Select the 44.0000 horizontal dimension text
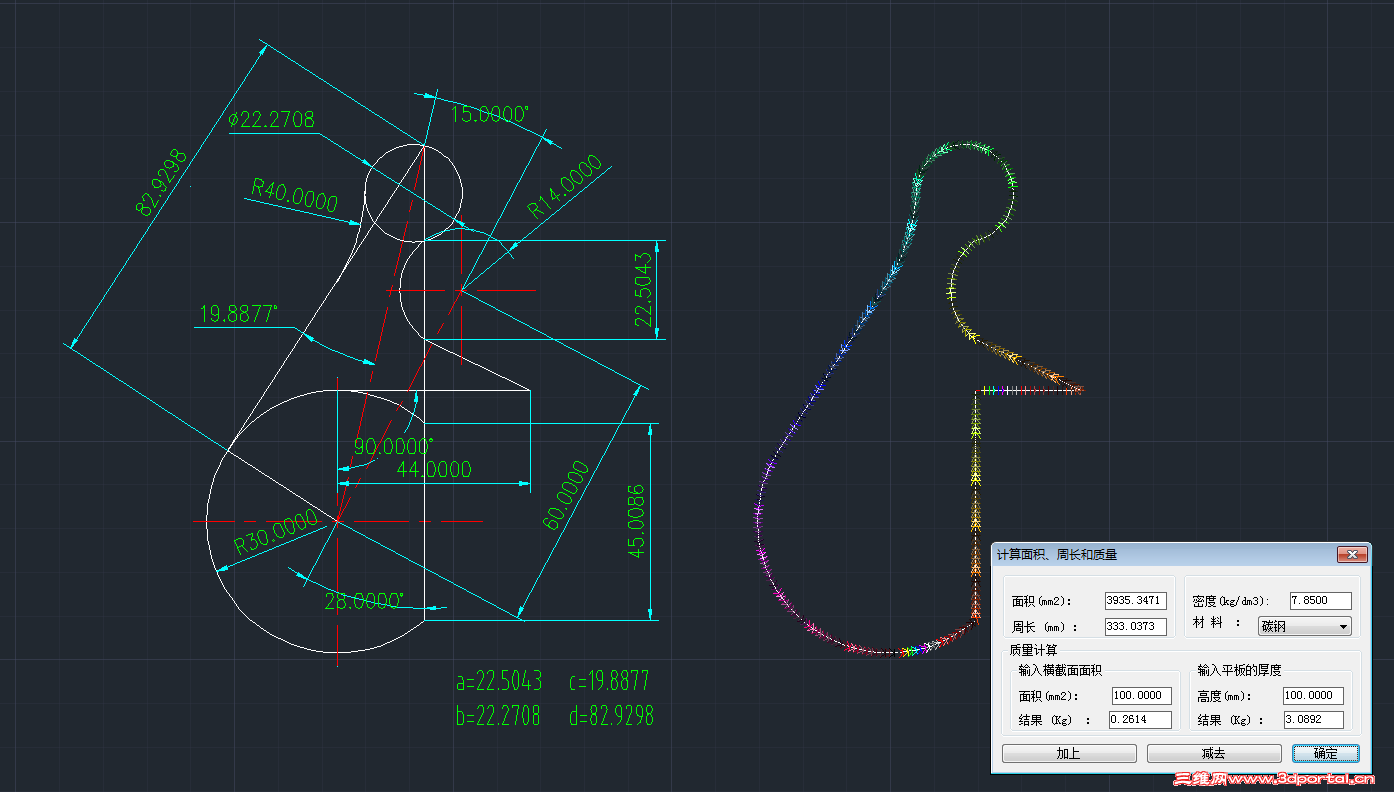The width and height of the screenshot is (1394, 792). tap(434, 470)
